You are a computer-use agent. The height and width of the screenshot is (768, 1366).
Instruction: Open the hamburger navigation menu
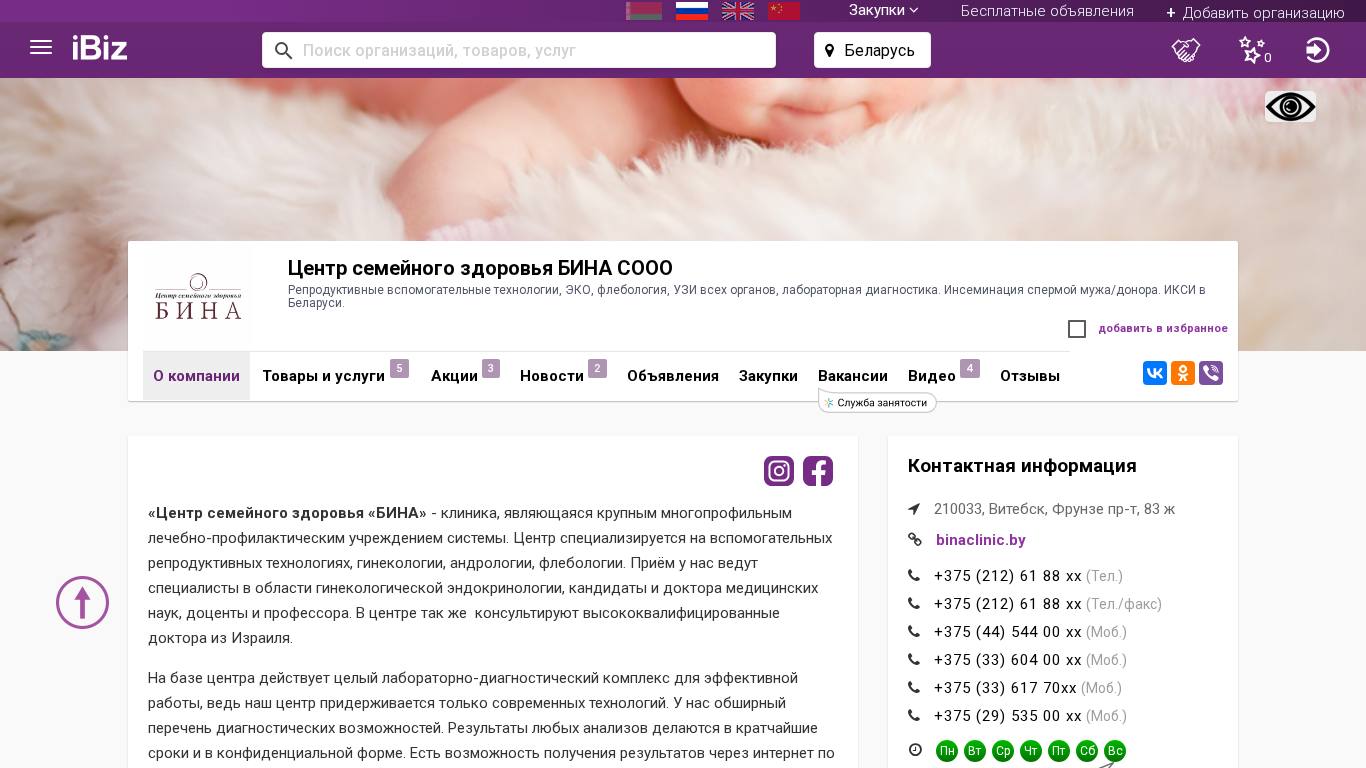(41, 47)
